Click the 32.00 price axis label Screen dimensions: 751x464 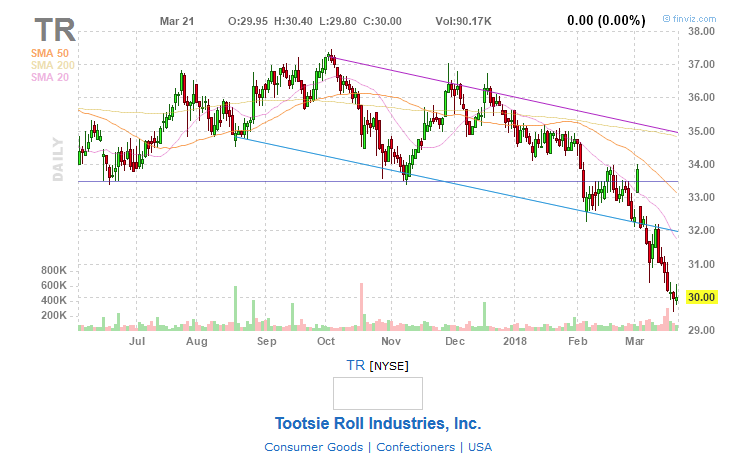701,230
